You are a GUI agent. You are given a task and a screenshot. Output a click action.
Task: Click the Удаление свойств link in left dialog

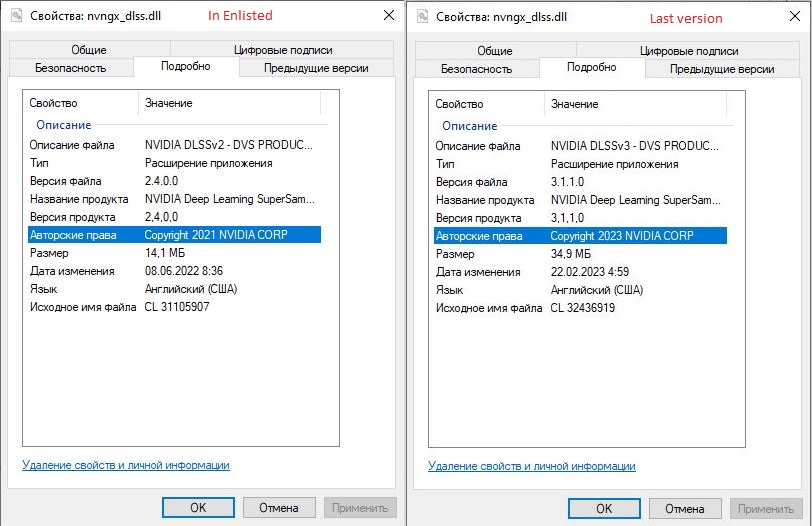point(126,465)
